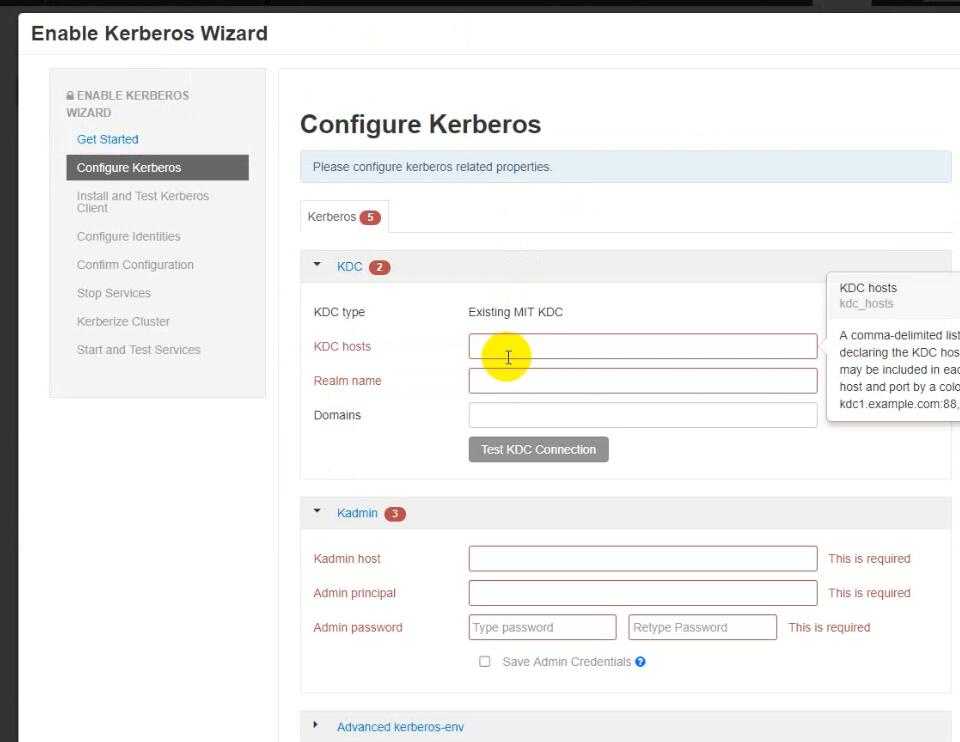Click 'This is required' beside Admin password
960x742 pixels.
pos(829,628)
